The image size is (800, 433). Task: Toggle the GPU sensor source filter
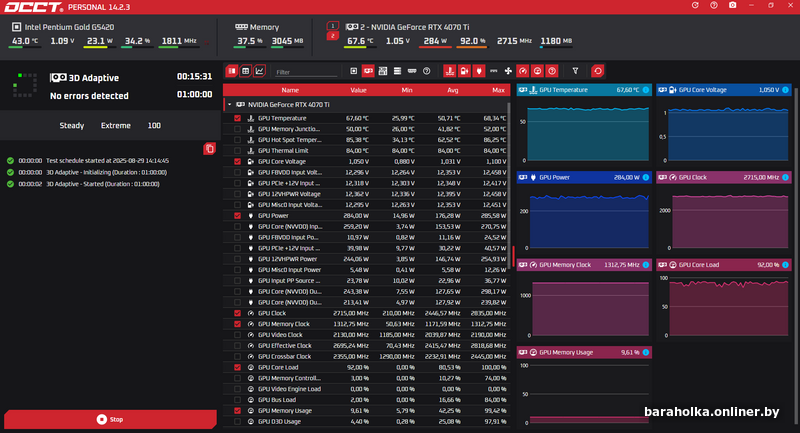(x=368, y=71)
